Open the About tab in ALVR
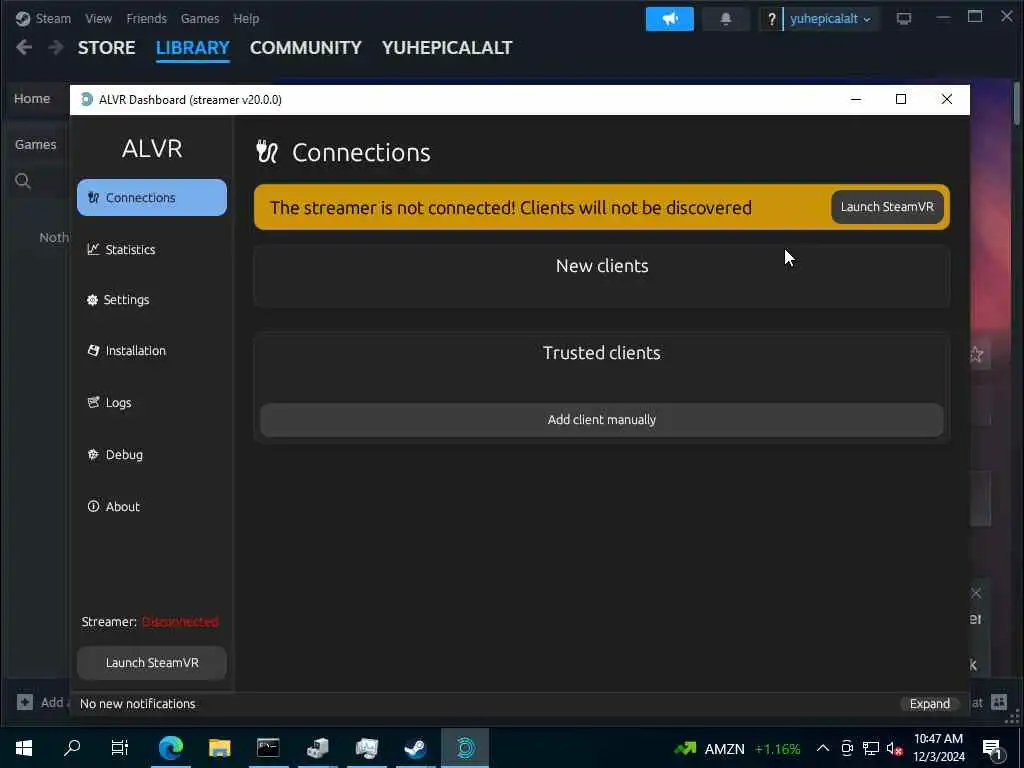Image resolution: width=1024 pixels, height=768 pixels. pos(114,507)
